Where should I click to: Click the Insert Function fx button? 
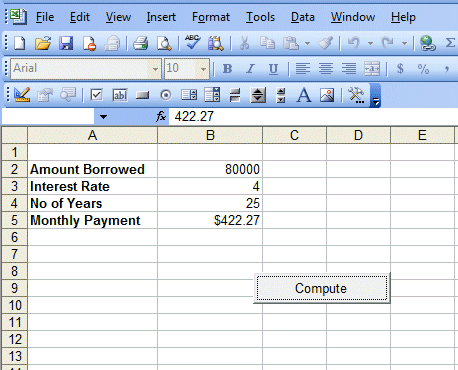pyautogui.click(x=161, y=117)
